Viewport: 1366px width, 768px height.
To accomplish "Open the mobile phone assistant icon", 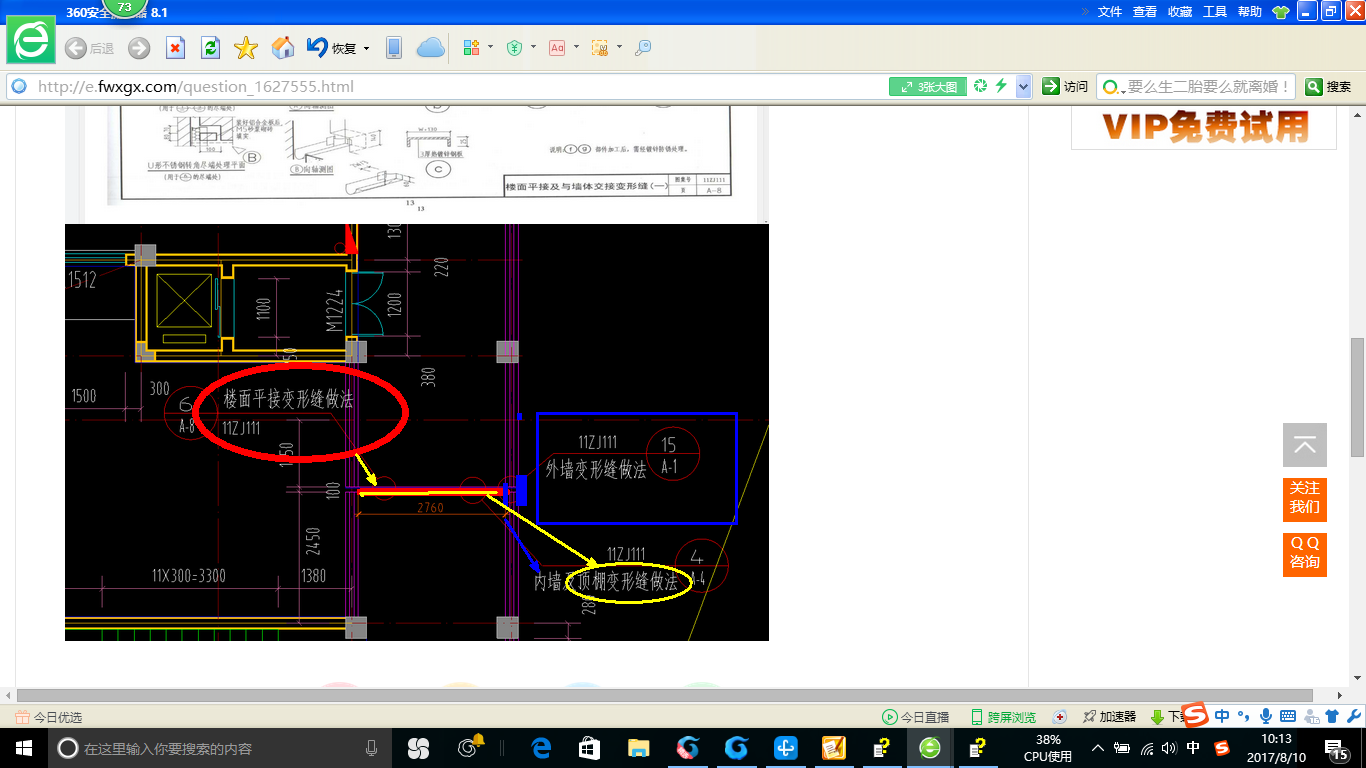I will pos(394,48).
